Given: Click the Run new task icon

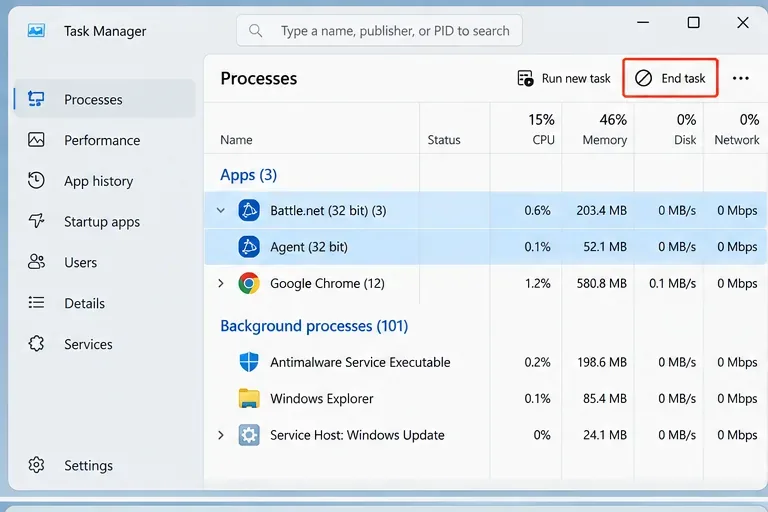Looking at the screenshot, I should coord(526,78).
